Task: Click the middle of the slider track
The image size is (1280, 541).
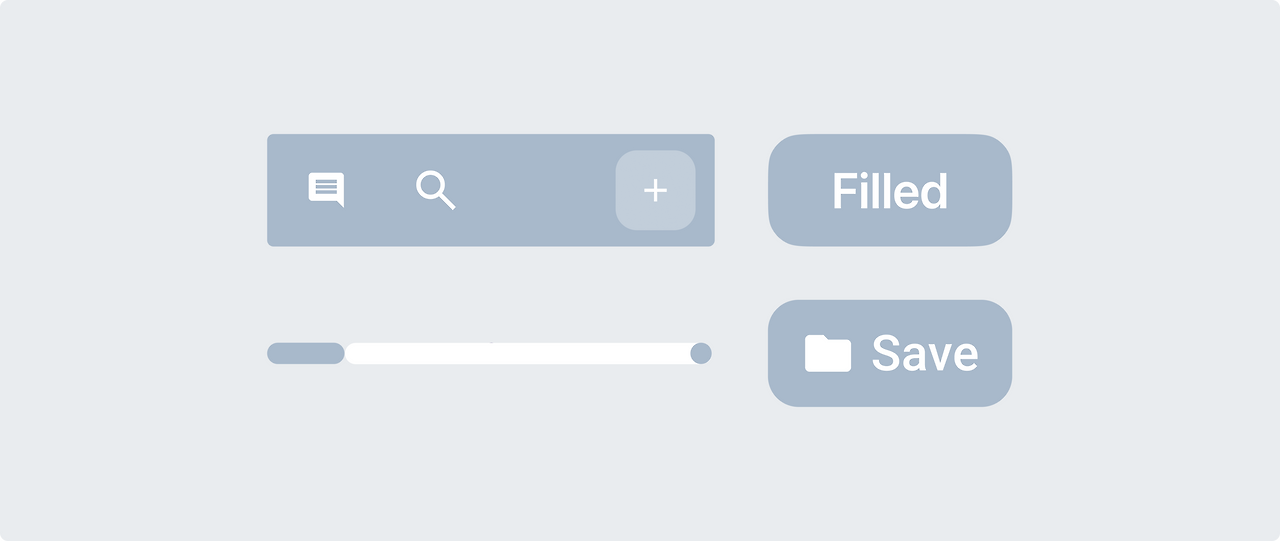Action: click(x=490, y=353)
